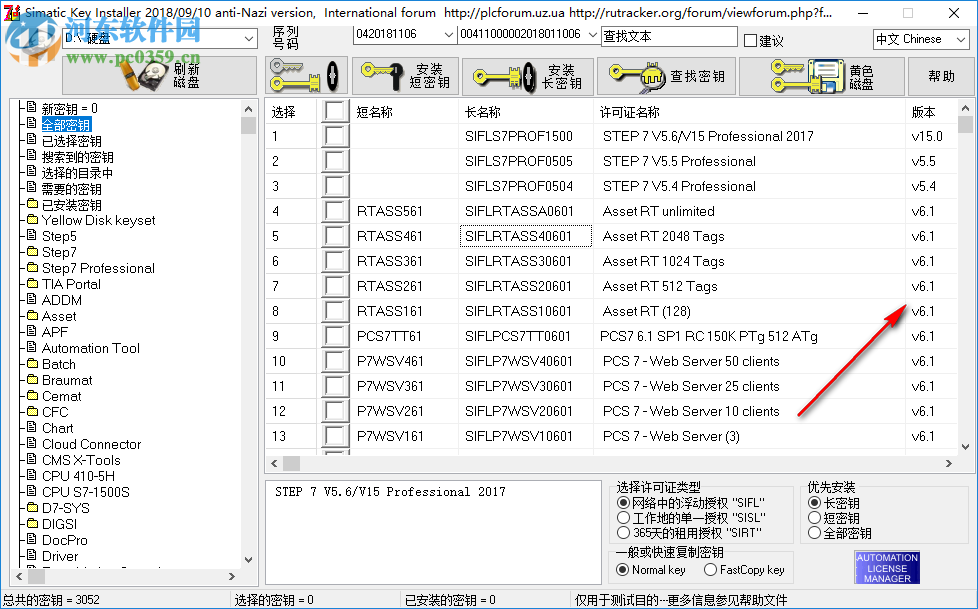
Task: Choose the 短密钥 priority install option
Action: pyautogui.click(x=816, y=517)
